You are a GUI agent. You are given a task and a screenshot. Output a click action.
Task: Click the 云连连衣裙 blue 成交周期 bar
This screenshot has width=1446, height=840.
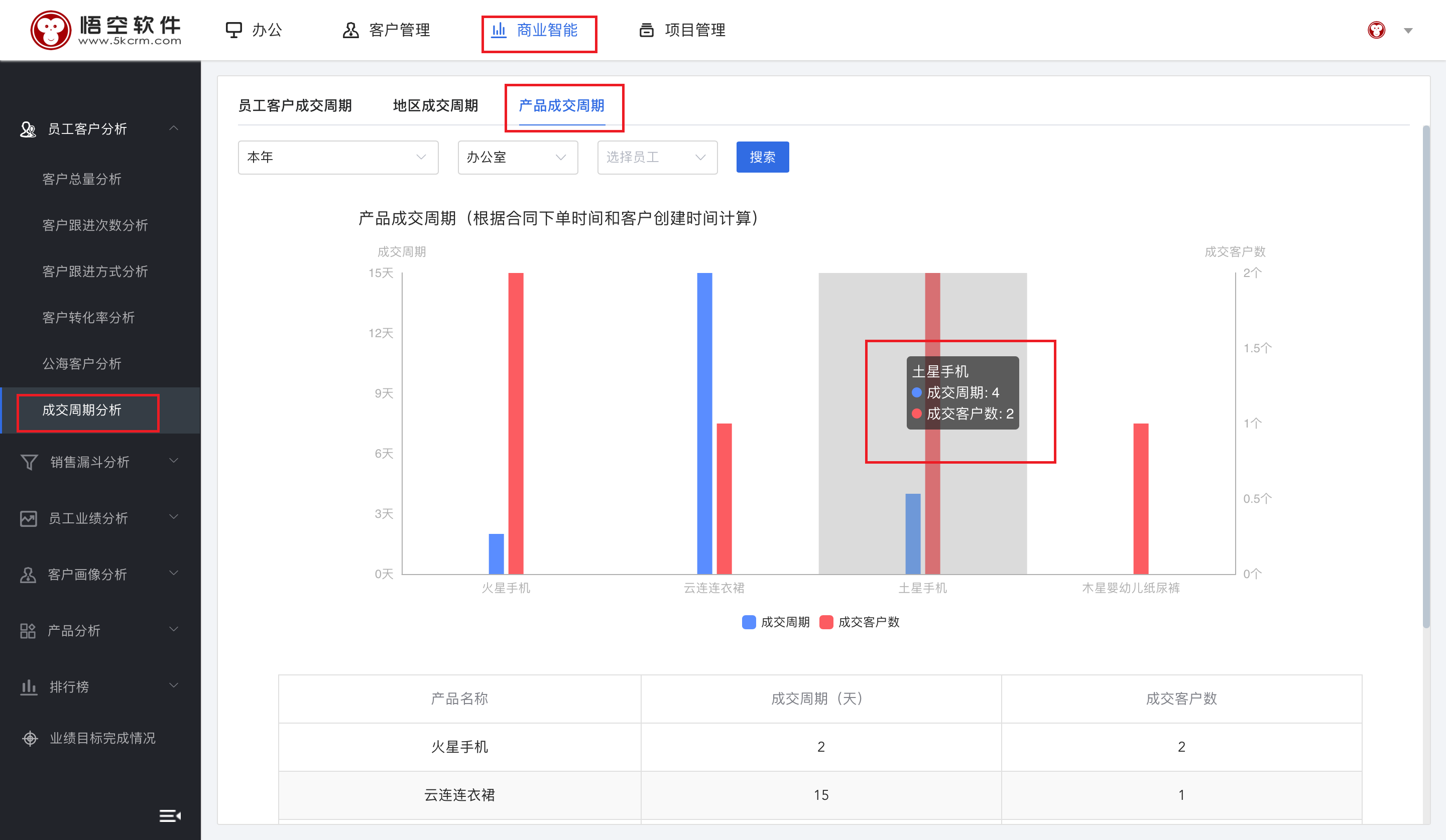click(704, 423)
